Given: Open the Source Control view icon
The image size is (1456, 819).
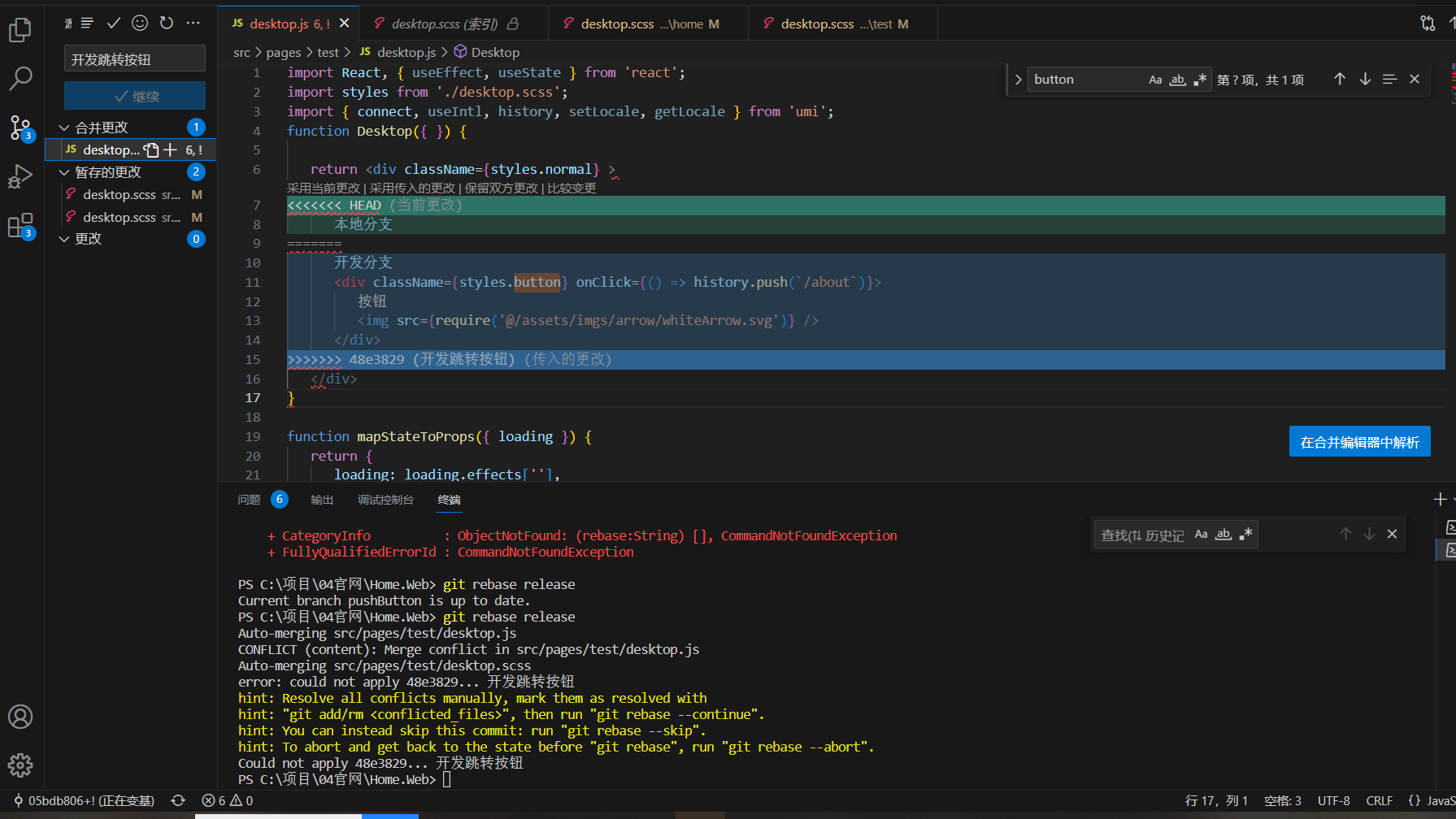Looking at the screenshot, I should (x=20, y=128).
